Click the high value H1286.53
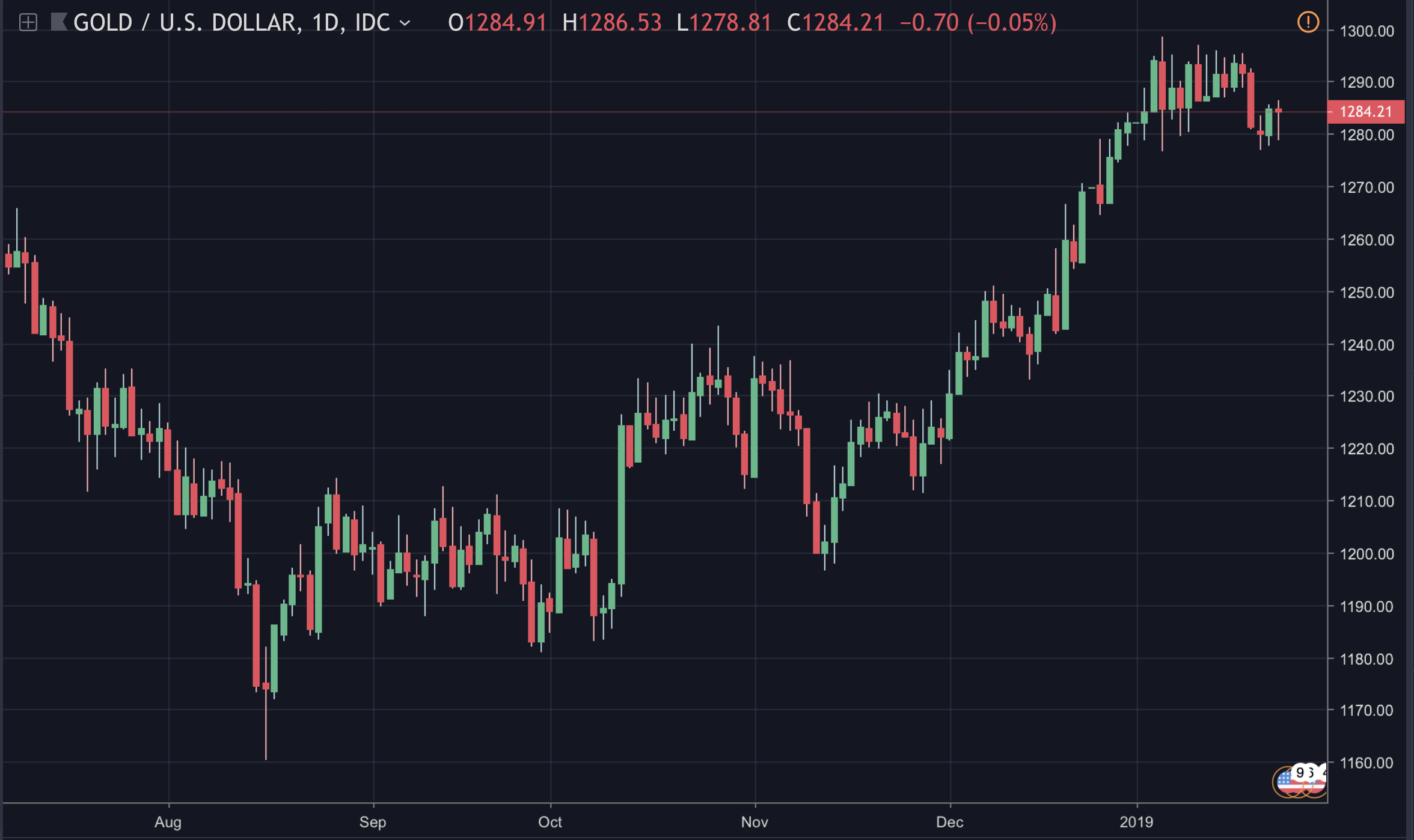 click(612, 23)
